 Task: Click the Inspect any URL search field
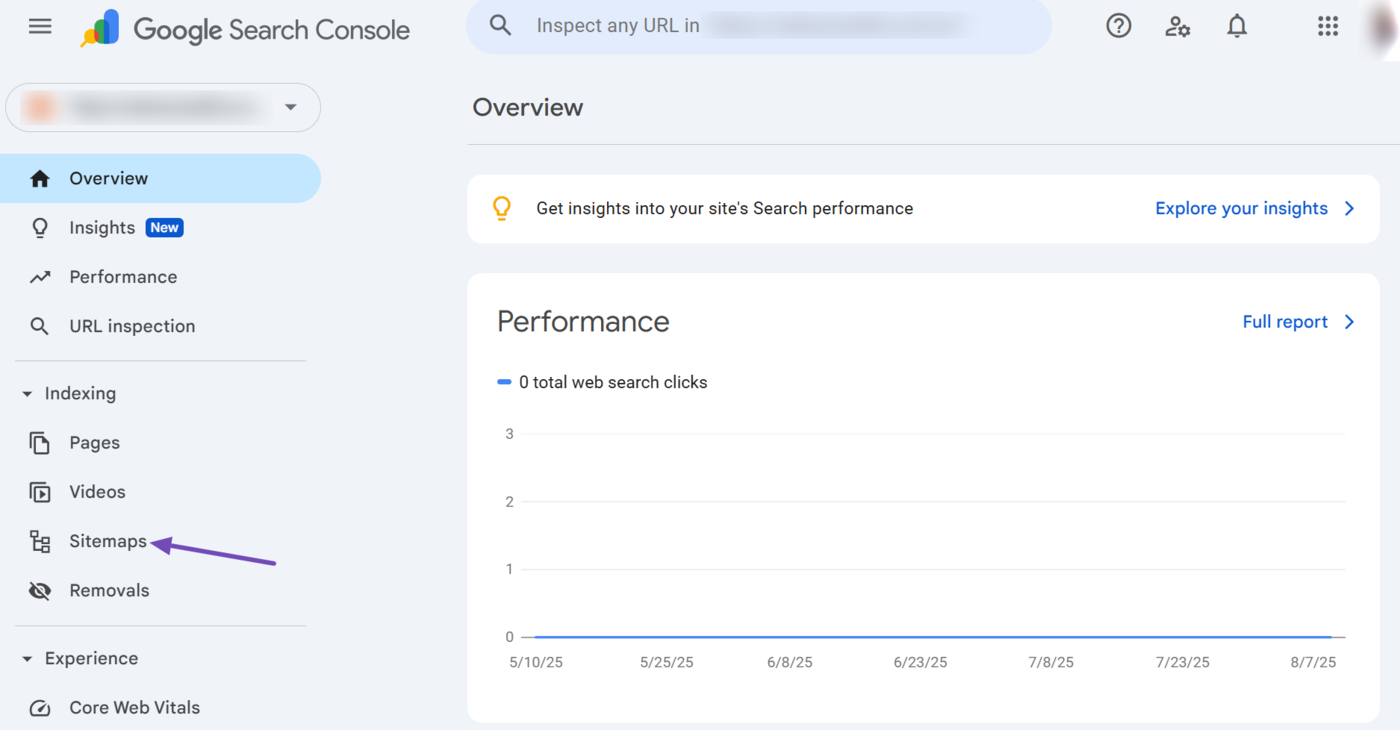[x=758, y=26]
